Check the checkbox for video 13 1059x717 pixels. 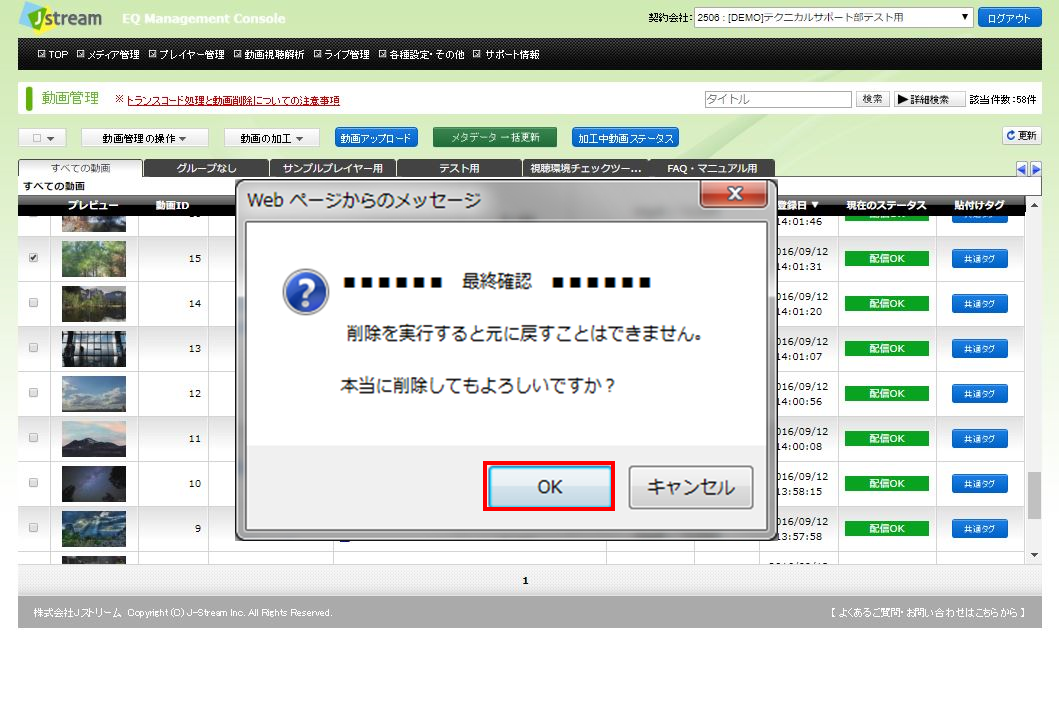[x=33, y=348]
